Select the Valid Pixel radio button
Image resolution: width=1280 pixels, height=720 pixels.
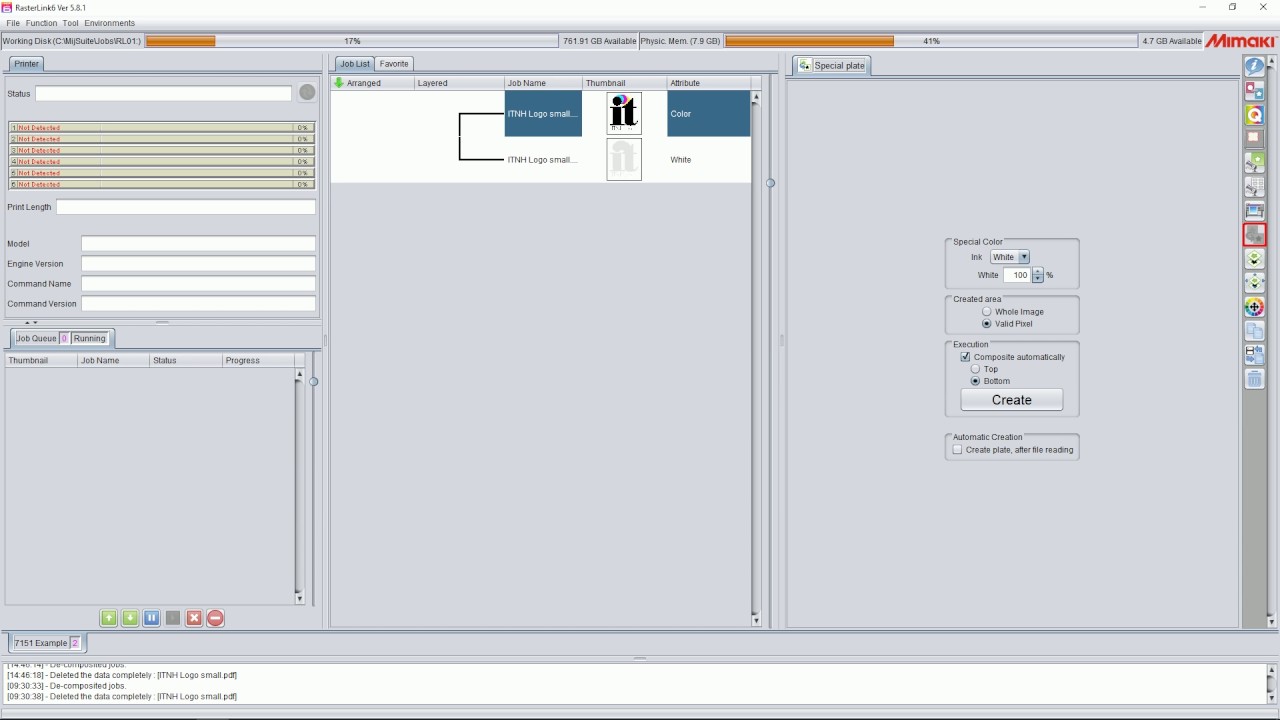(987, 324)
